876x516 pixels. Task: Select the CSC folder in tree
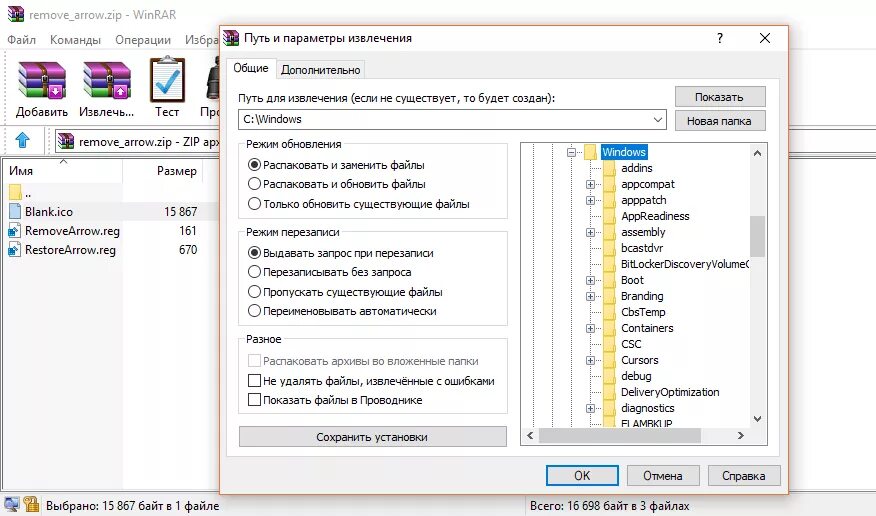point(631,344)
